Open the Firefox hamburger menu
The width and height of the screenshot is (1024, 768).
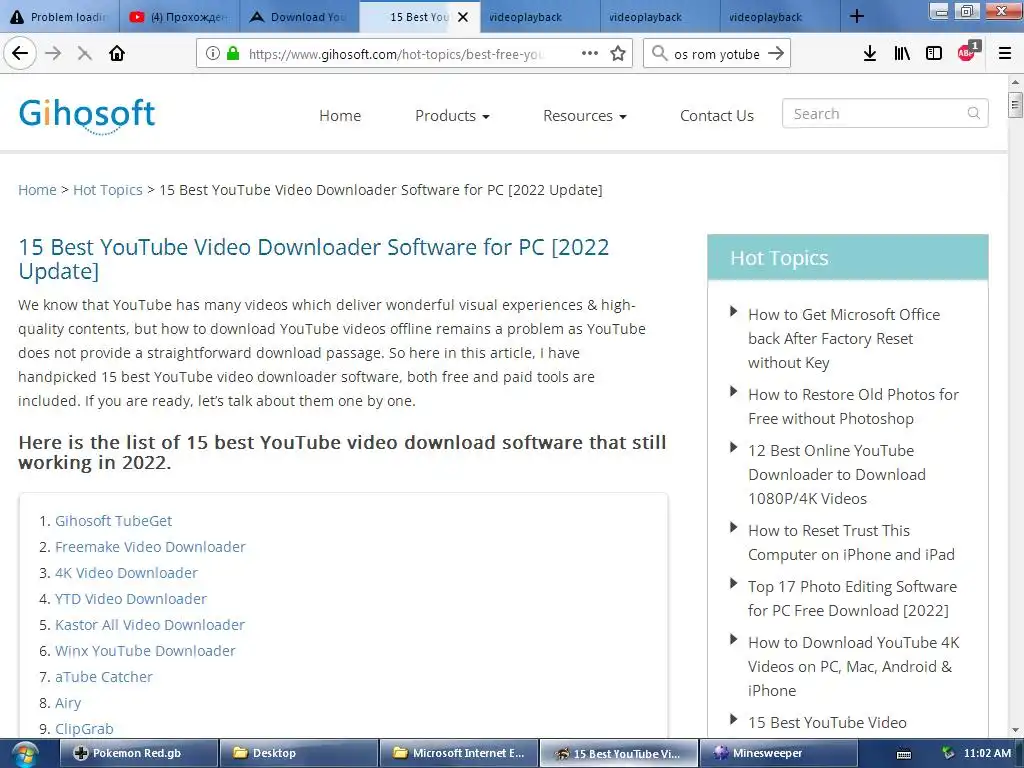click(x=1005, y=53)
